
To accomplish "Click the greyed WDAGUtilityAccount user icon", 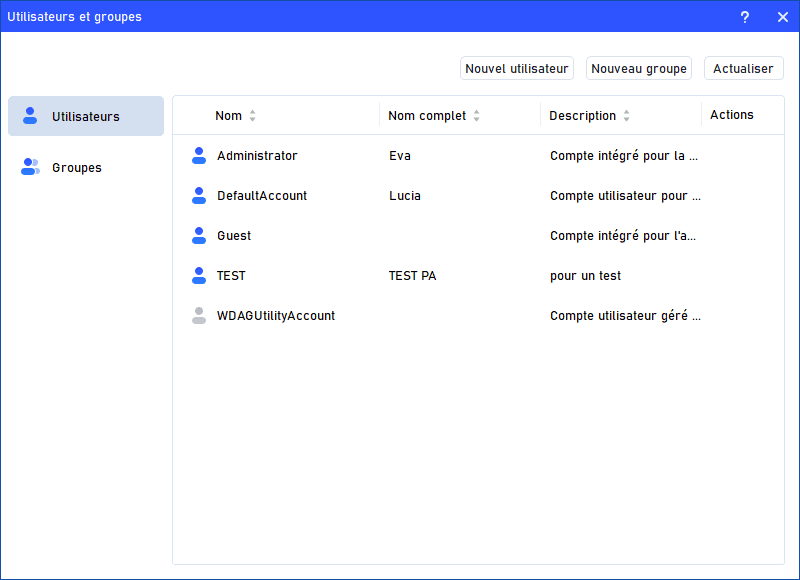I will pyautogui.click(x=199, y=316).
